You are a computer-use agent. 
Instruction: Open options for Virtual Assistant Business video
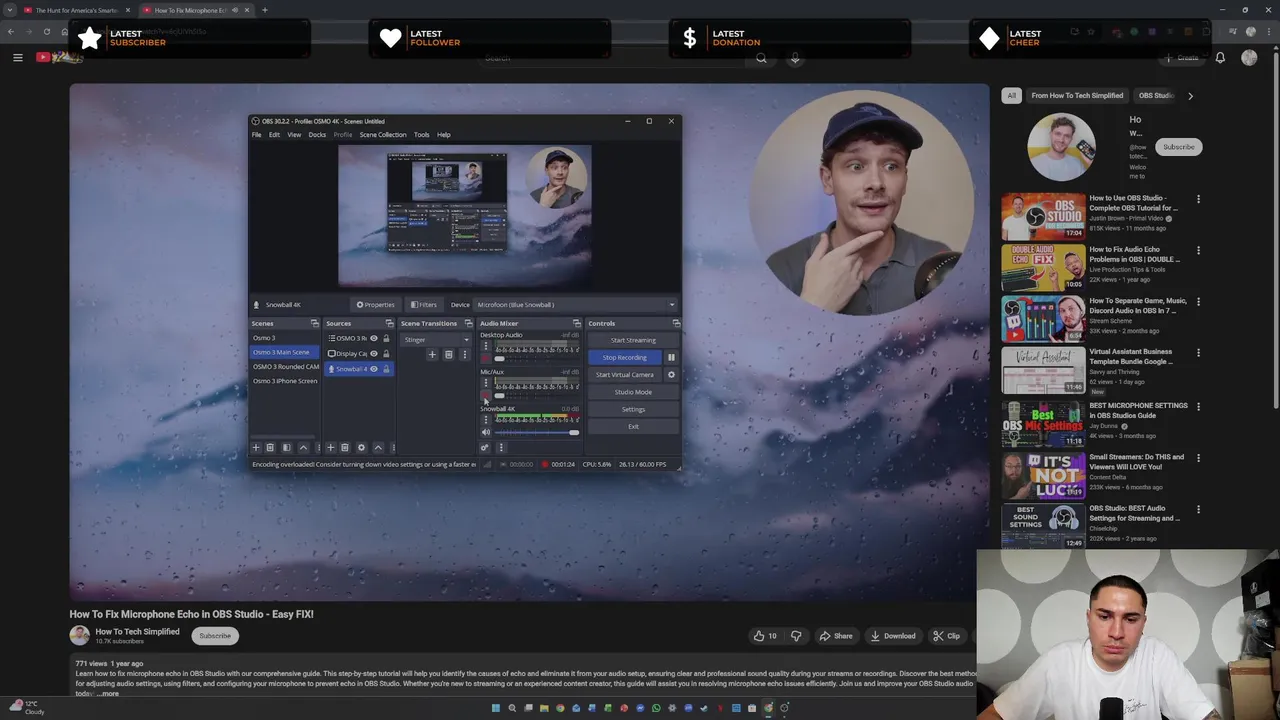[x=1198, y=352]
